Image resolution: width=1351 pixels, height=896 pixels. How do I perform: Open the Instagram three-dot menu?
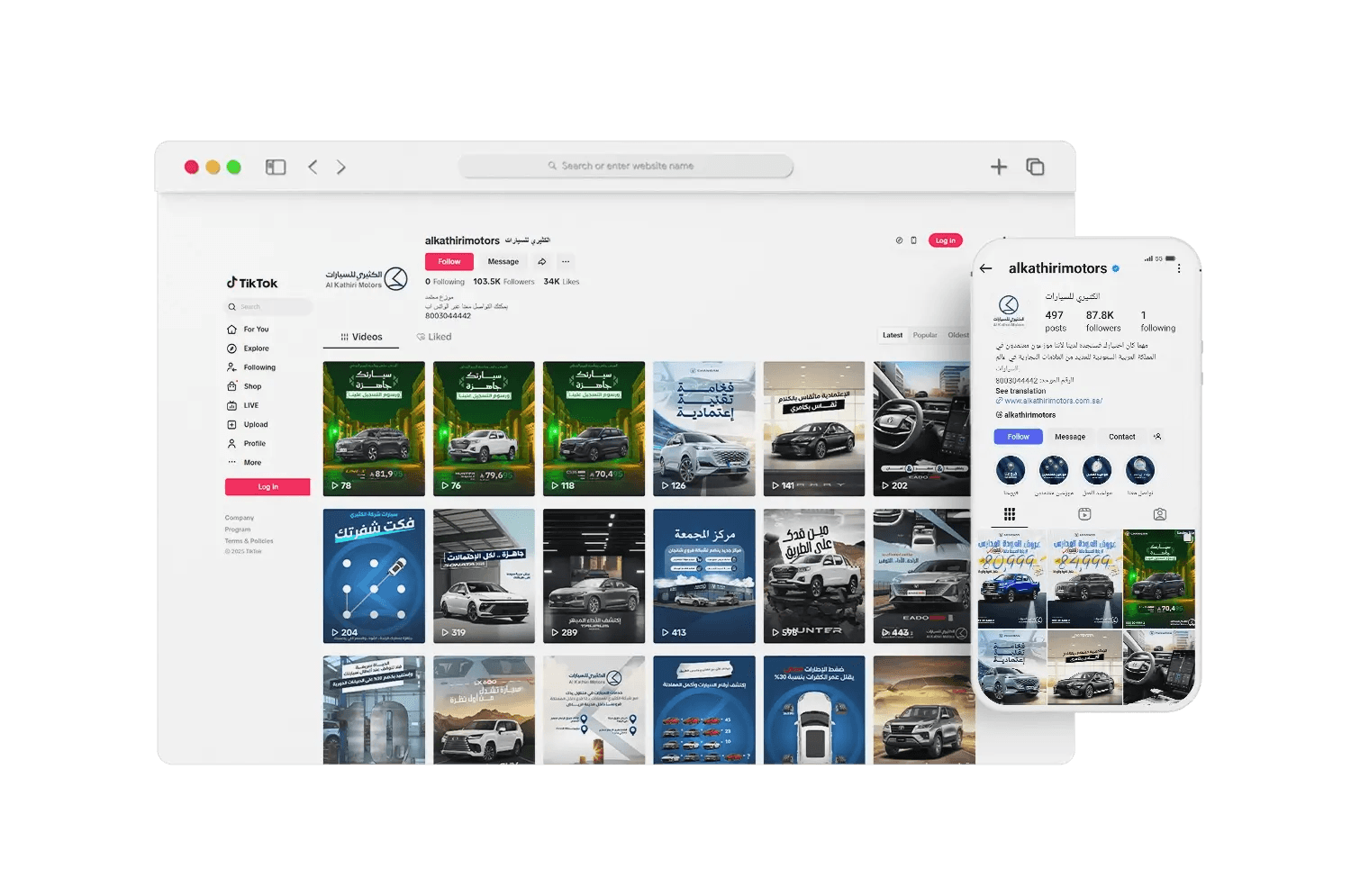(x=1179, y=268)
